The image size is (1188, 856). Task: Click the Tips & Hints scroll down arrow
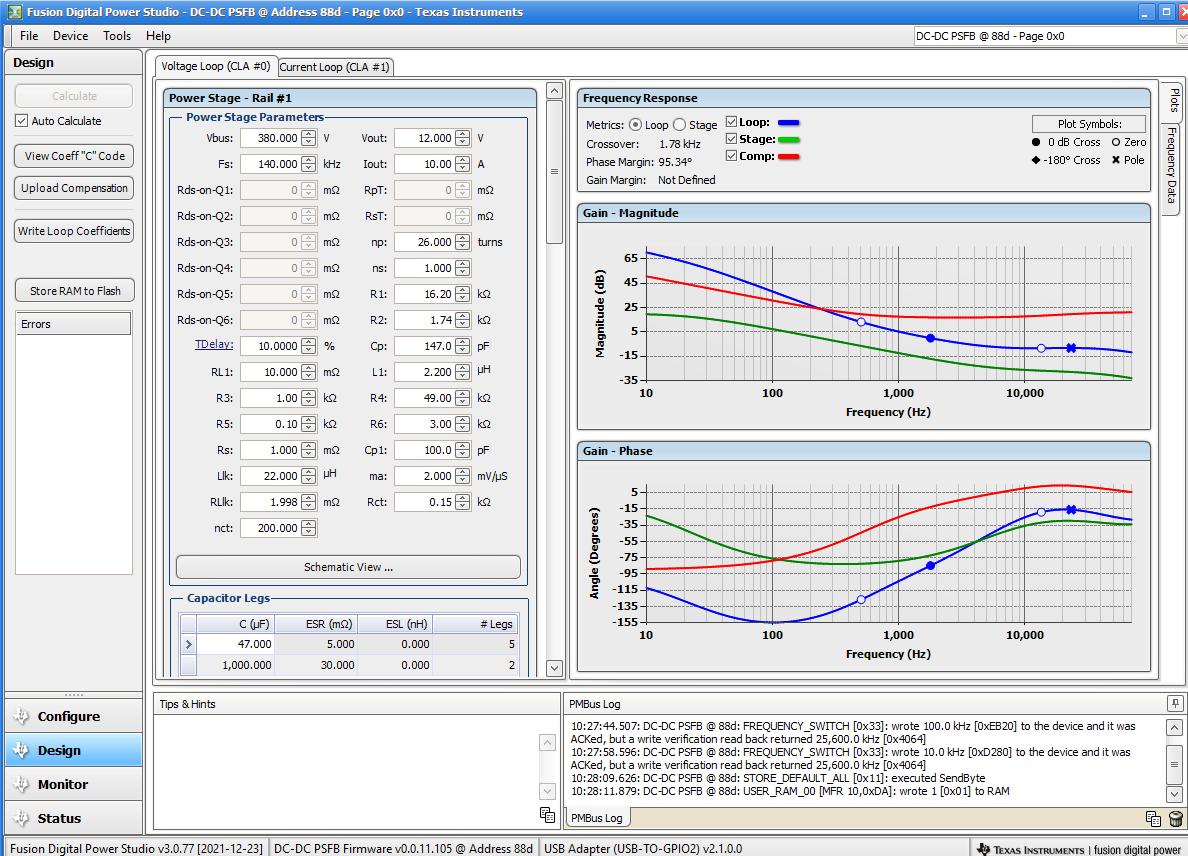(547, 791)
